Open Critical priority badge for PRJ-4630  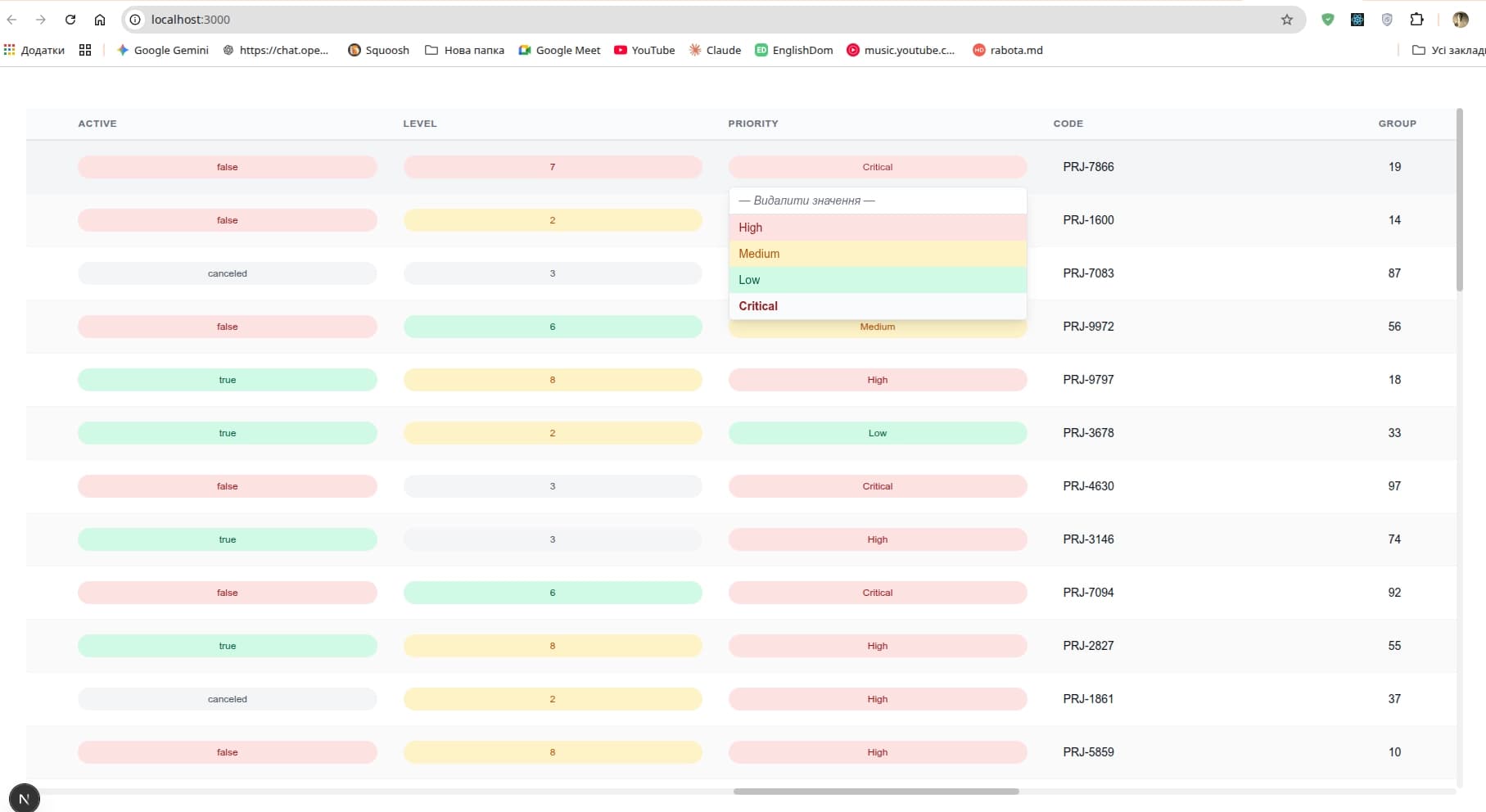(x=878, y=486)
